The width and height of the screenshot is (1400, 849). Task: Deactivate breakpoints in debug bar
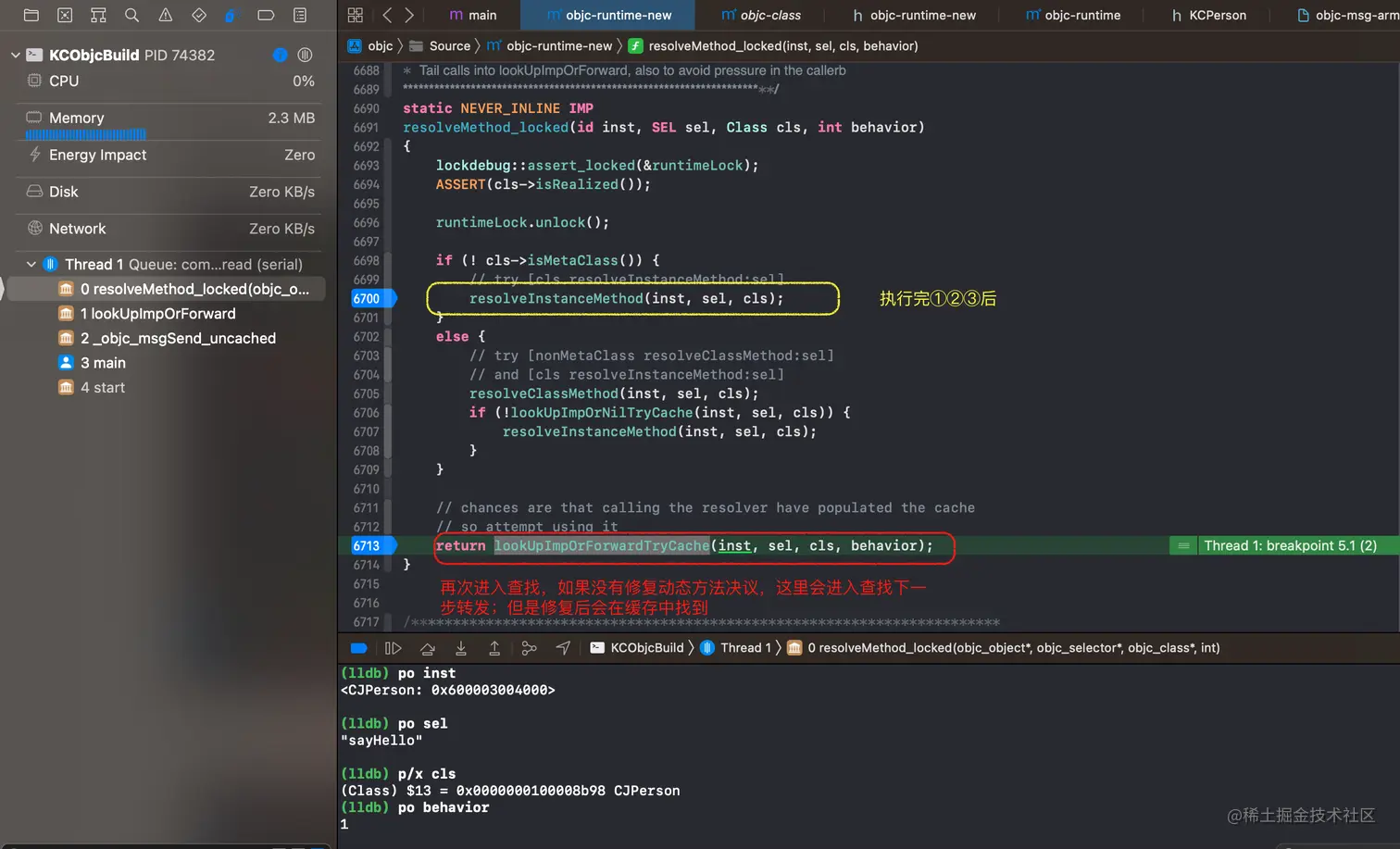359,648
